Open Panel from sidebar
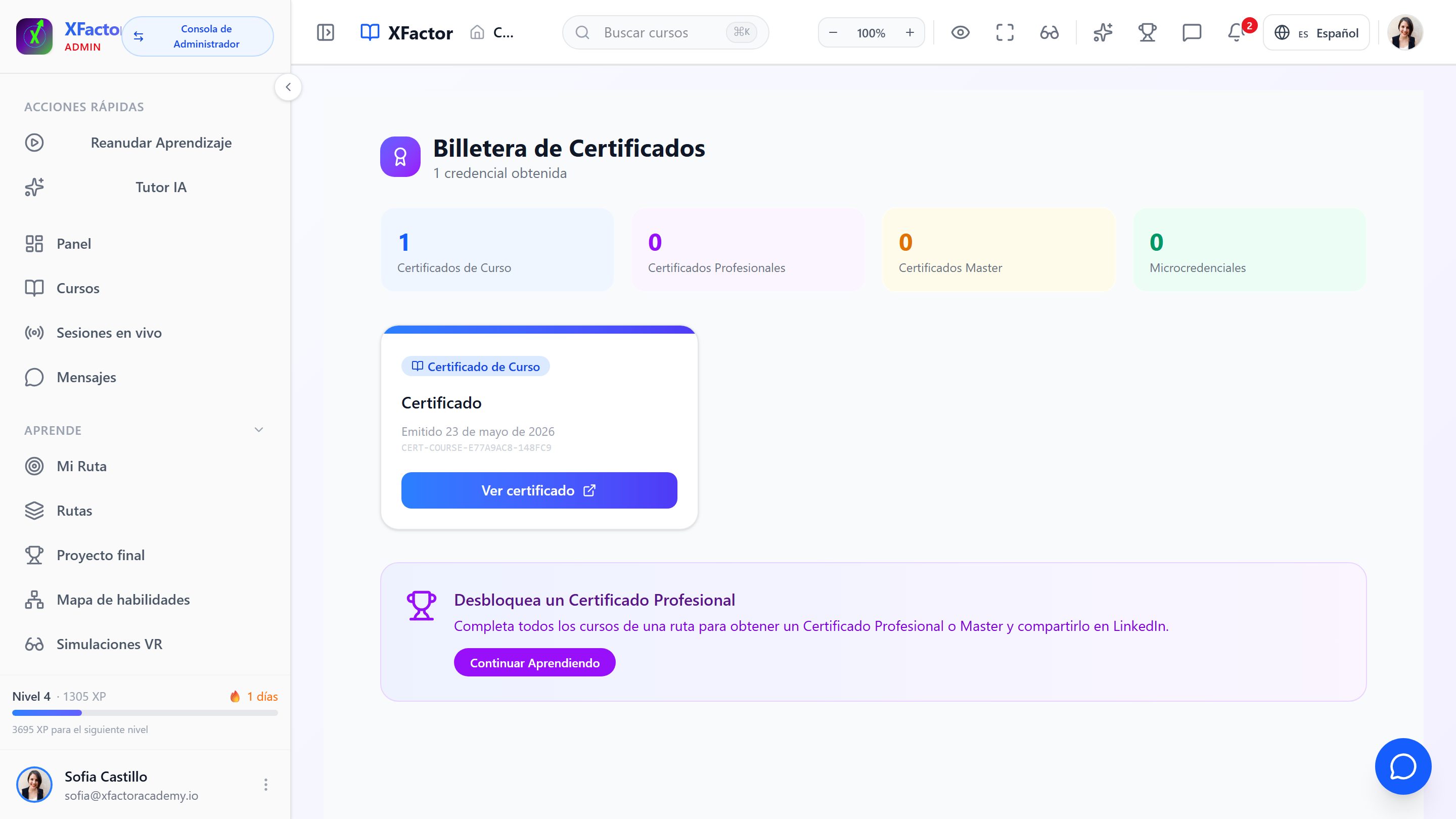Viewport: 1456px width, 819px height. coord(145,244)
